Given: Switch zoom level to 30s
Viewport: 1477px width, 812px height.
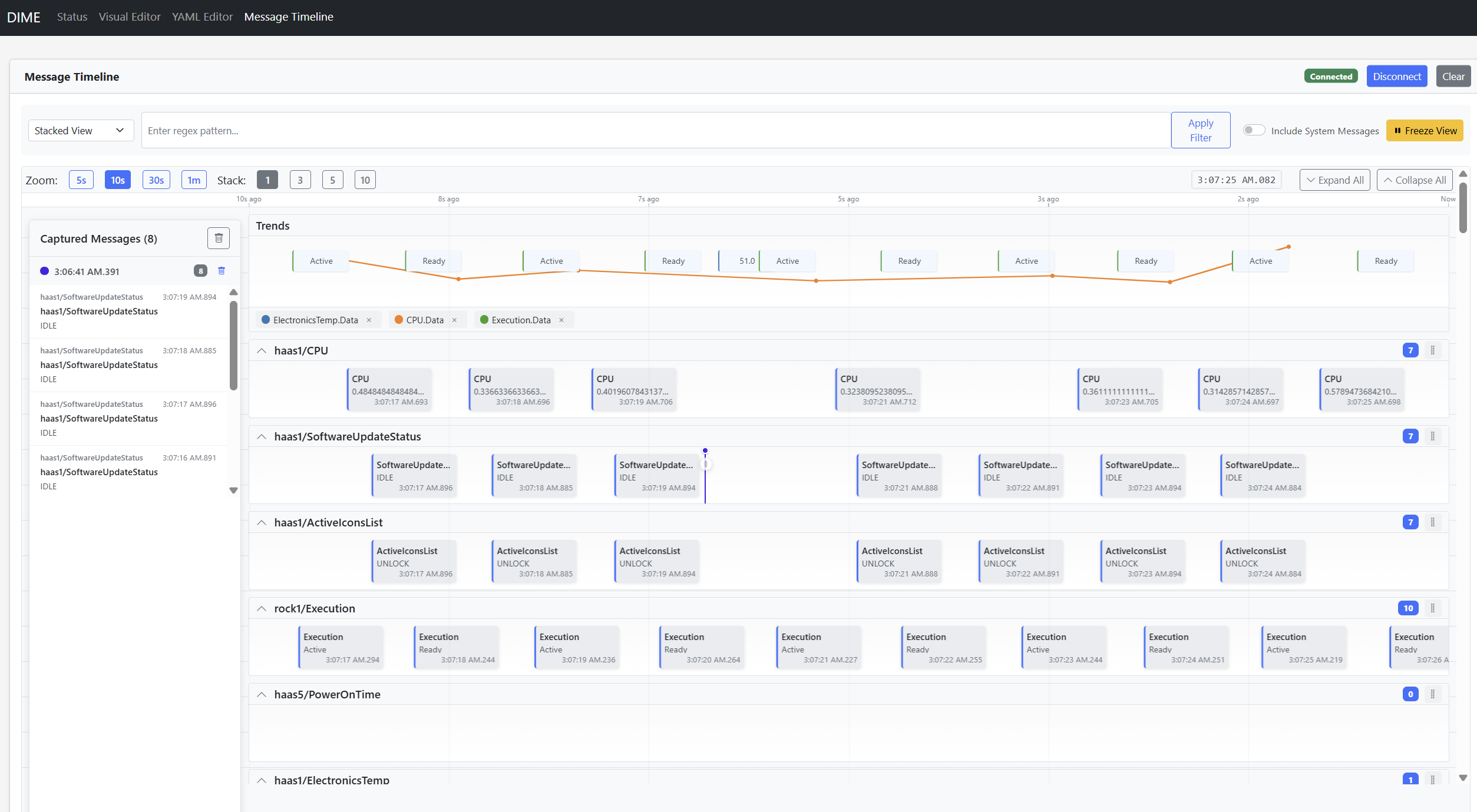Looking at the screenshot, I should [156, 180].
